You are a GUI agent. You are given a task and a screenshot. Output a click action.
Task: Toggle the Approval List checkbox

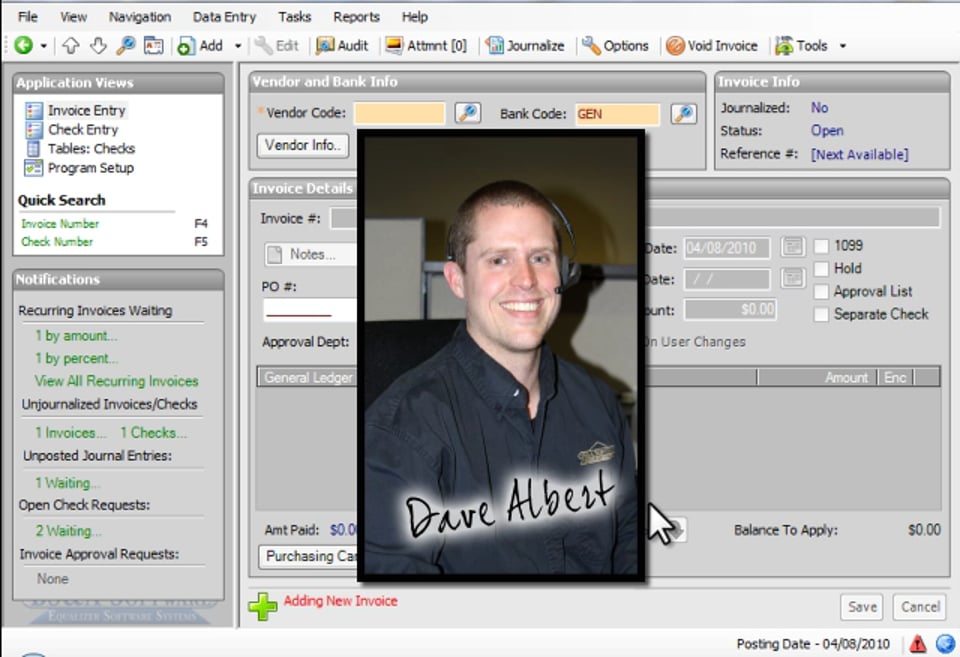click(x=821, y=291)
